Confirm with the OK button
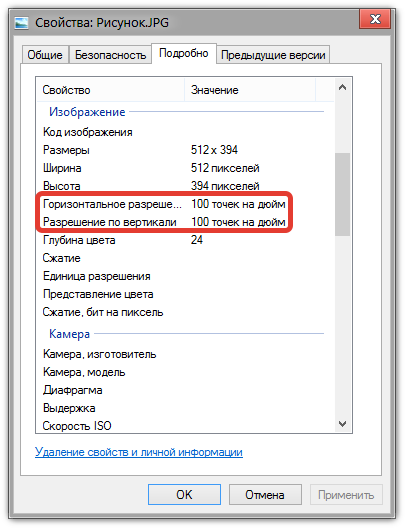Viewport: 405px width, 528px height. [184, 494]
